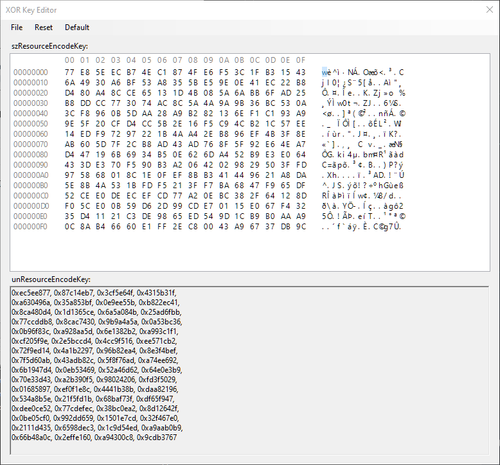This screenshot has height=465, width=500.
Task: Open the Reset menu
Action: 44,27
